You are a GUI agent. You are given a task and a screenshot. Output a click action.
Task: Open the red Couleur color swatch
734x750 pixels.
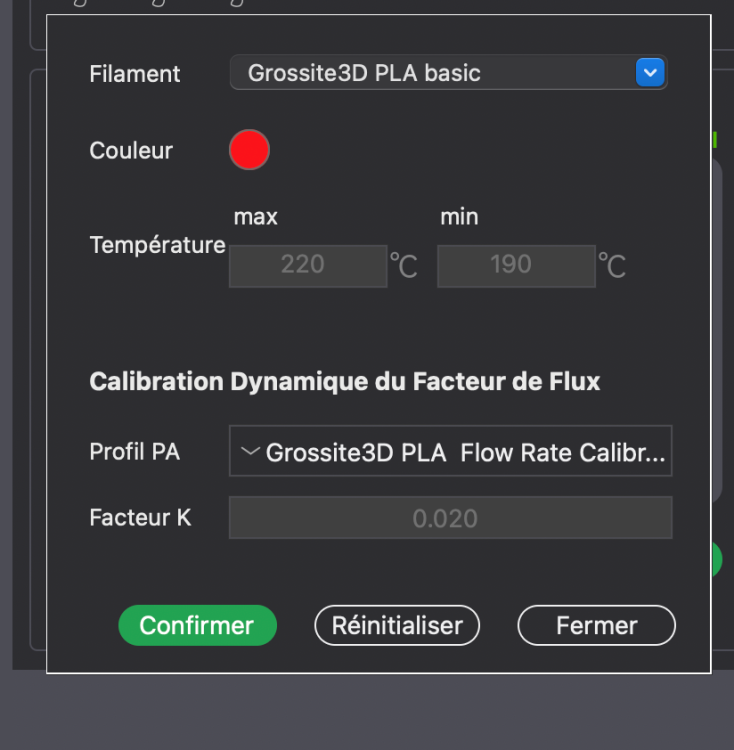tap(249, 151)
